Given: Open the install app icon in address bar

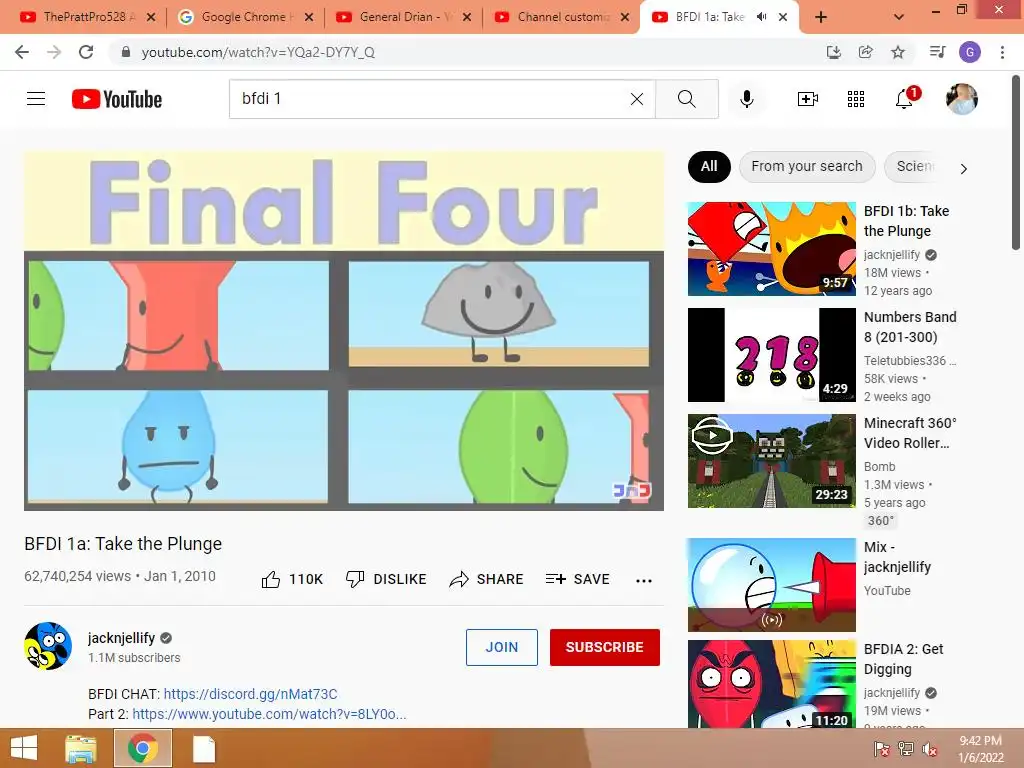Looking at the screenshot, I should (833, 52).
